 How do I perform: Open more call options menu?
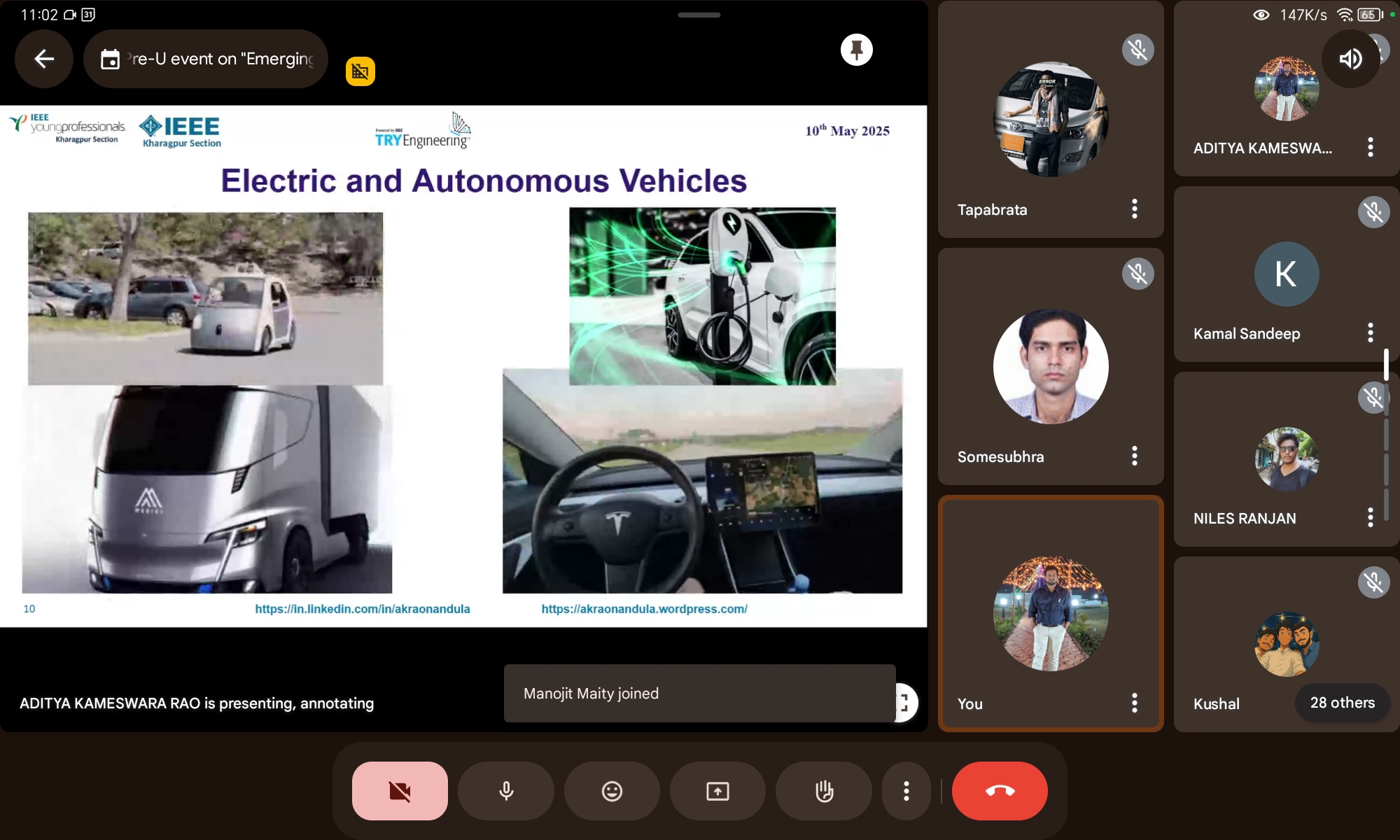click(906, 791)
